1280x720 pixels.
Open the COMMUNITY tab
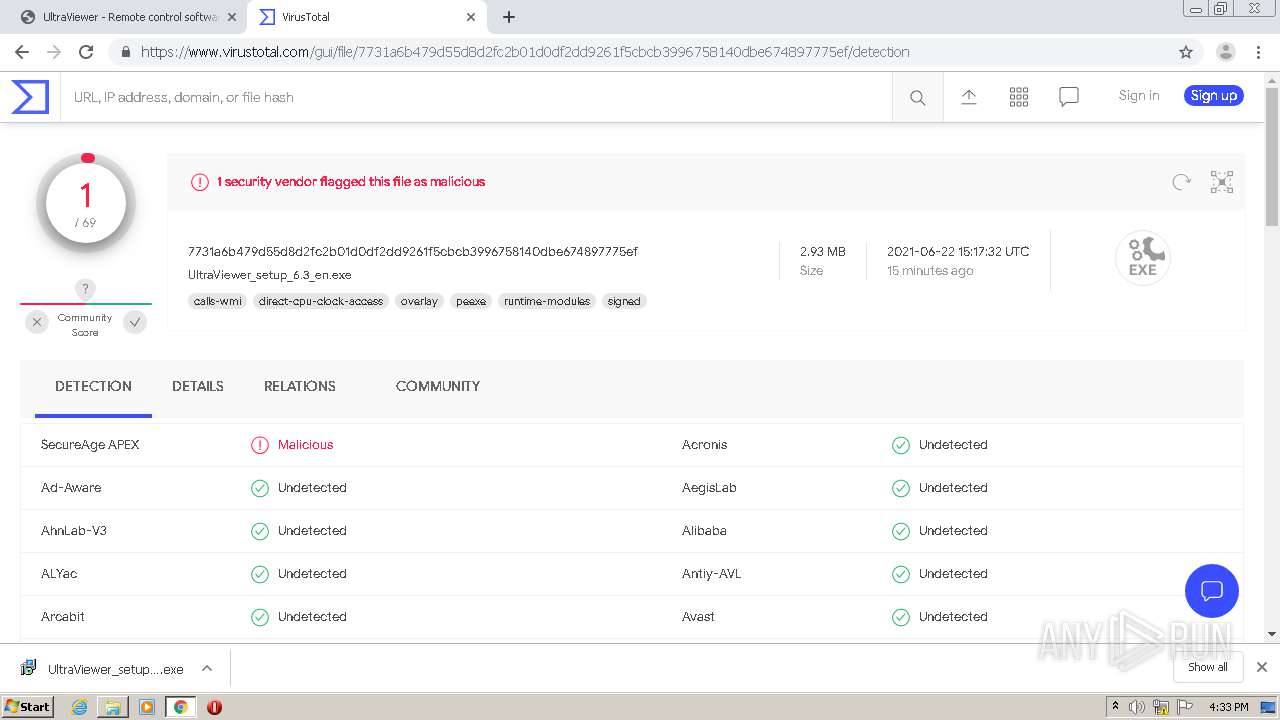[x=438, y=386]
